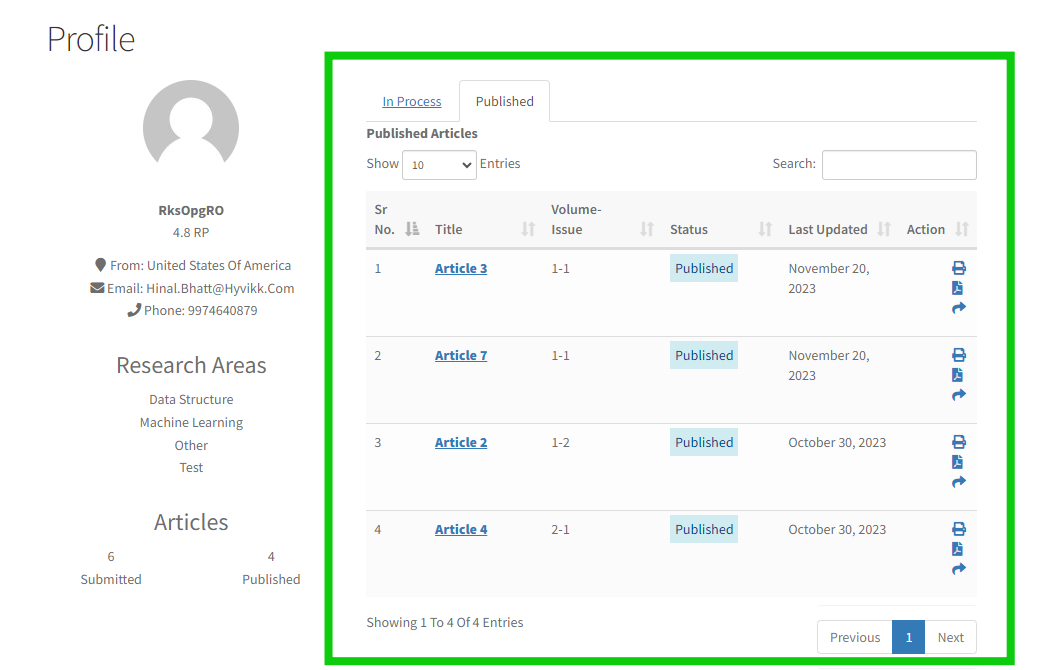This screenshot has width=1041, height=670.
Task: Click the Previous pagination button
Action: pos(855,637)
